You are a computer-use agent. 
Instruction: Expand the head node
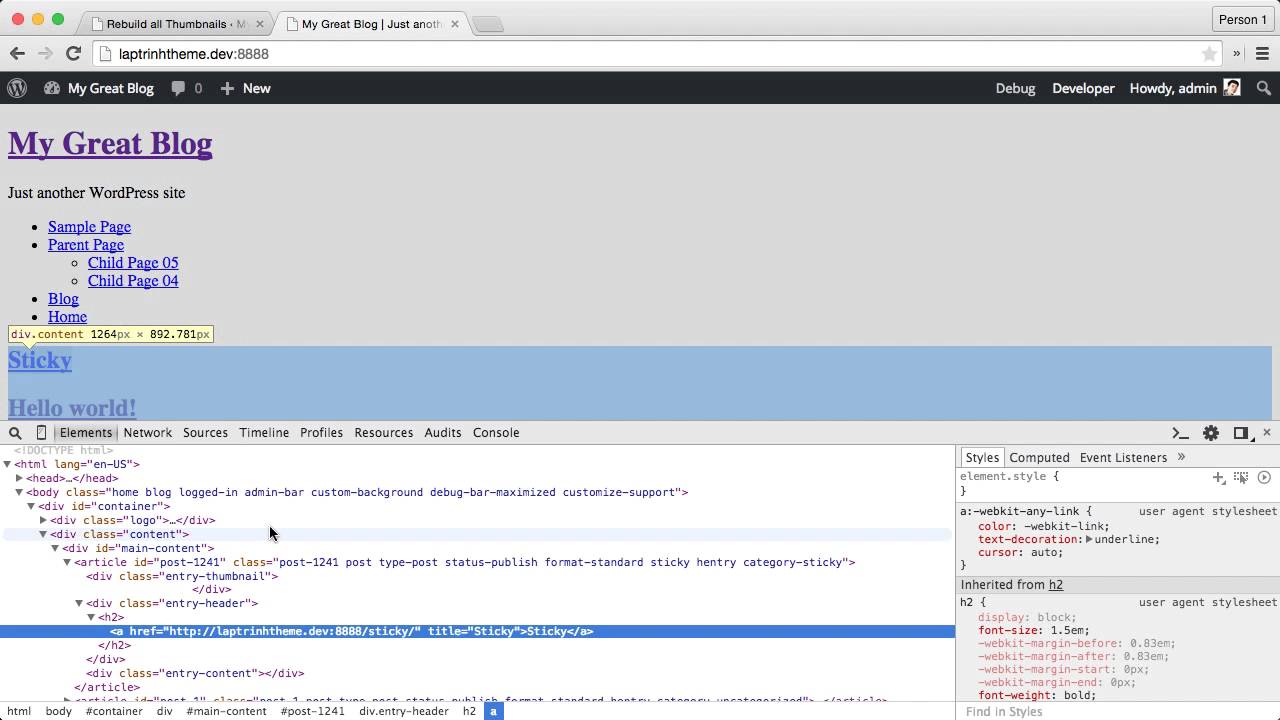click(19, 478)
